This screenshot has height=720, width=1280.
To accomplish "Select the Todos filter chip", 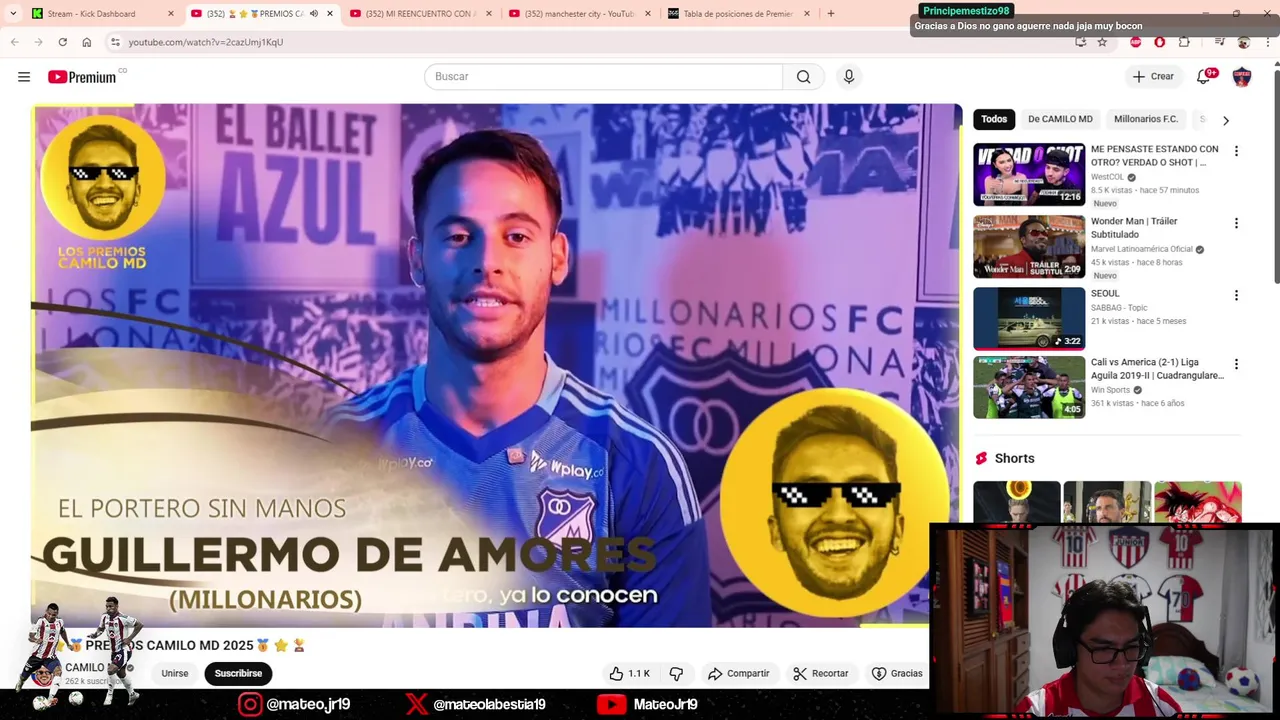I will pyautogui.click(x=994, y=119).
